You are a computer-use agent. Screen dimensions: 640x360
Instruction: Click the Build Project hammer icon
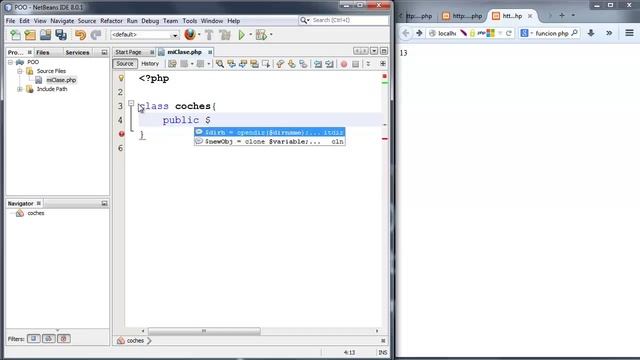(x=209, y=35)
